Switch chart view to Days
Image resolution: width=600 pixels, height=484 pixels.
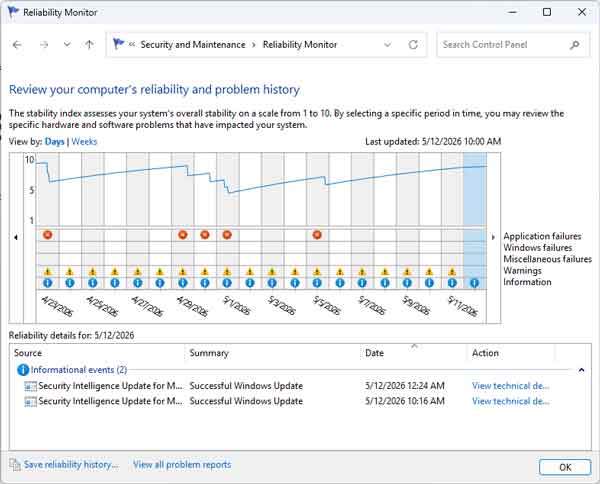54,142
